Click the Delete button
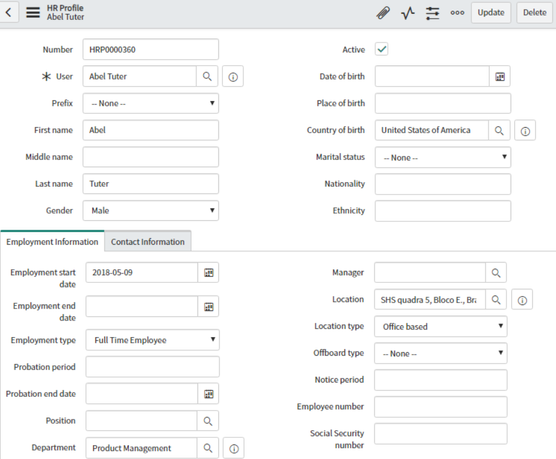 [535, 12]
